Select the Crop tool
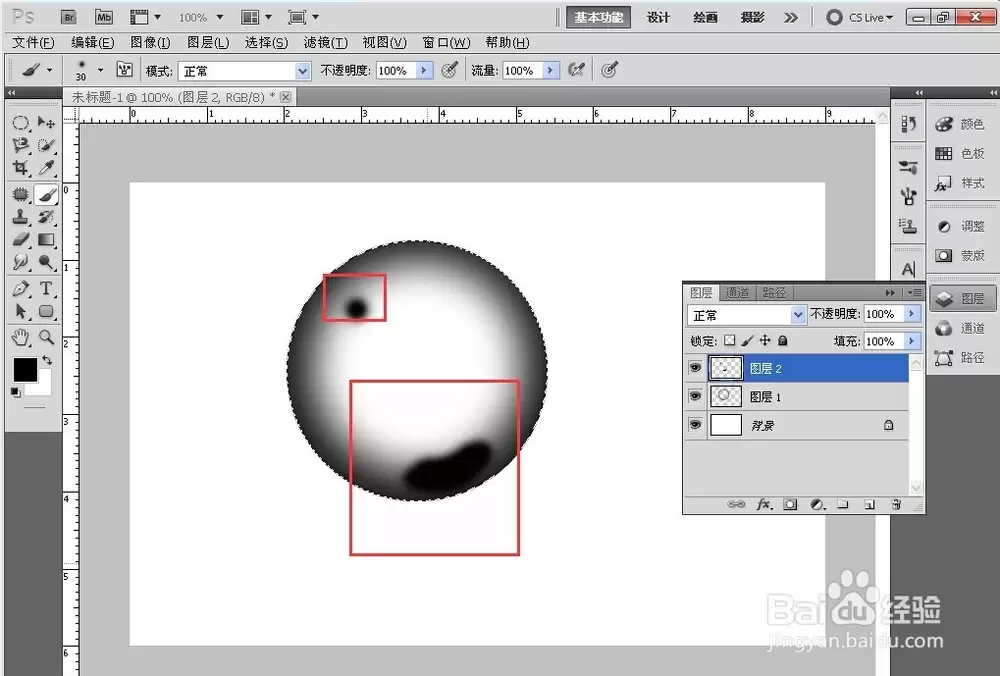This screenshot has height=676, width=1000. 20,168
